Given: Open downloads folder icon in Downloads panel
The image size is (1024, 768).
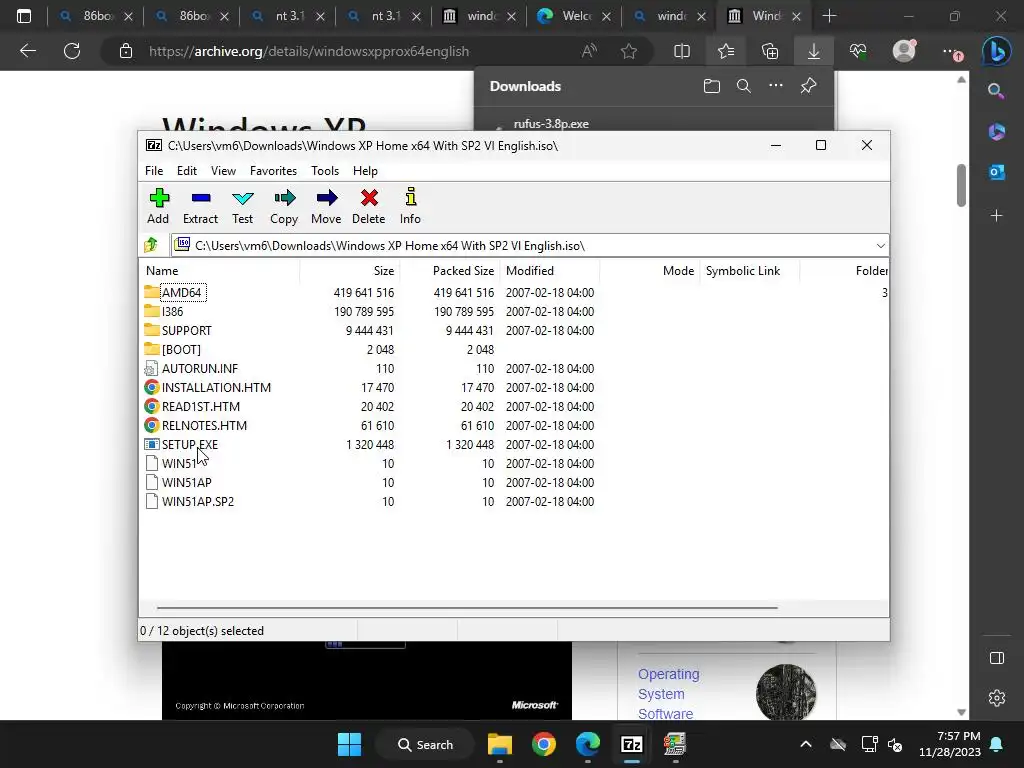Looking at the screenshot, I should [x=712, y=86].
